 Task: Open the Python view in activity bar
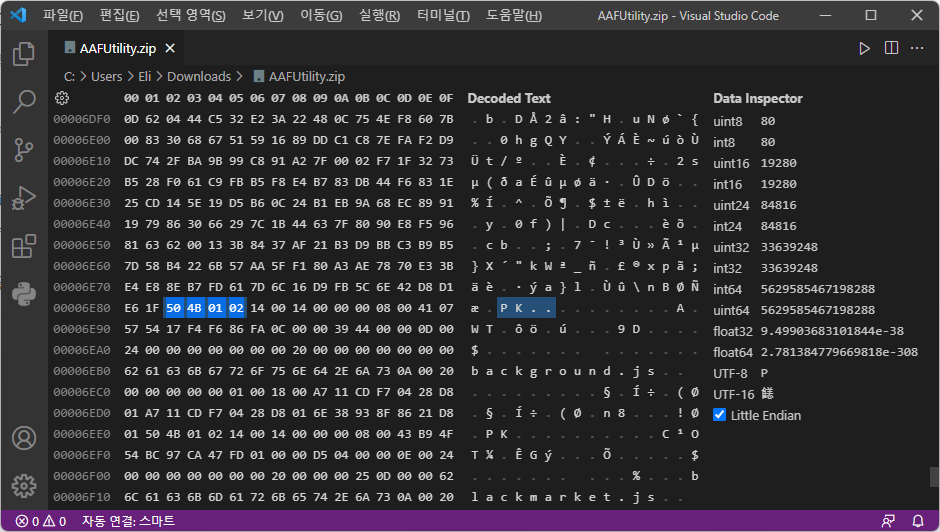coord(24,294)
